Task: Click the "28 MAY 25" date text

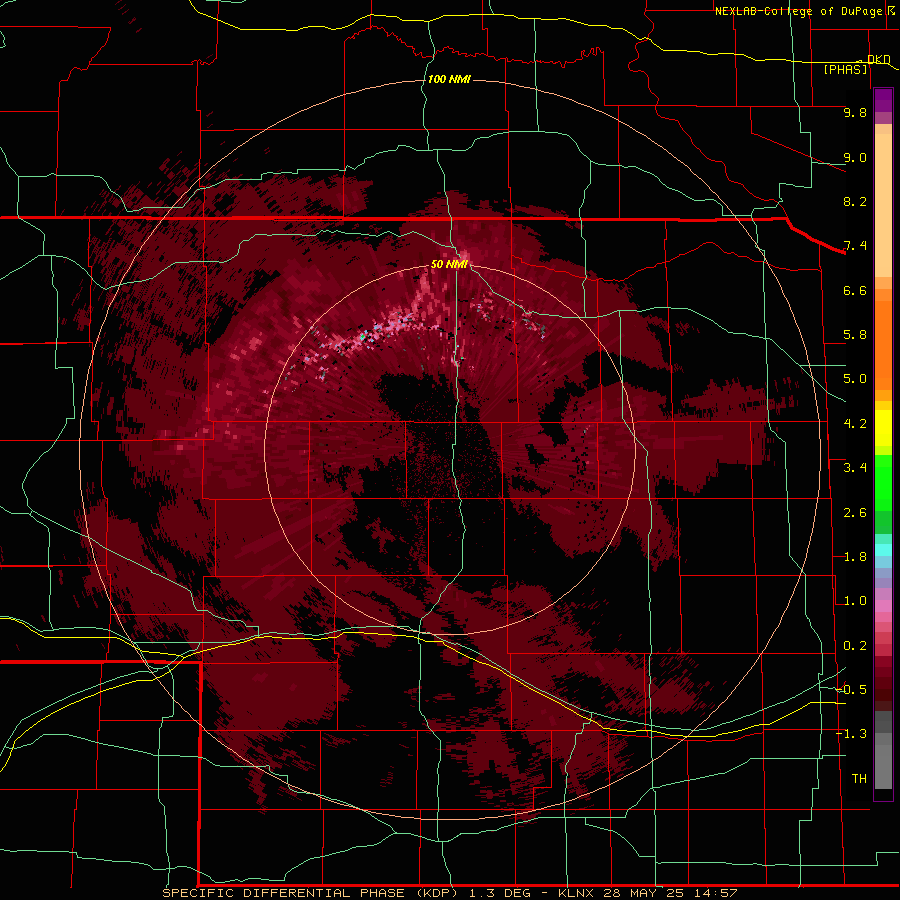Action: click(645, 893)
